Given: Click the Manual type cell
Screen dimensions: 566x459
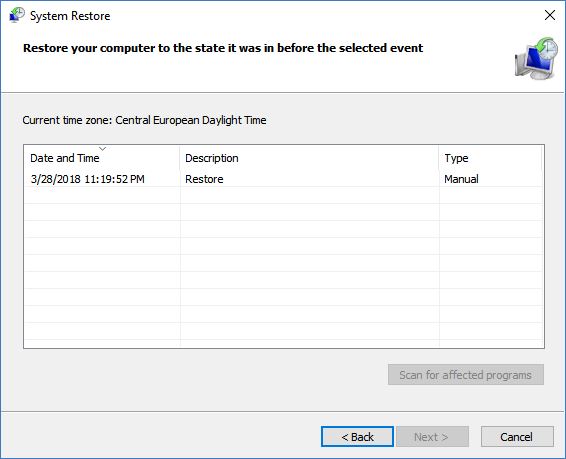Looking at the screenshot, I should point(461,179).
